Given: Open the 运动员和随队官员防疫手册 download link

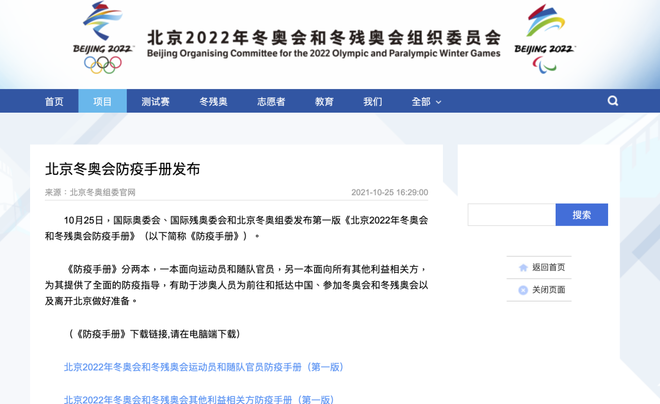Looking at the screenshot, I should tap(204, 367).
